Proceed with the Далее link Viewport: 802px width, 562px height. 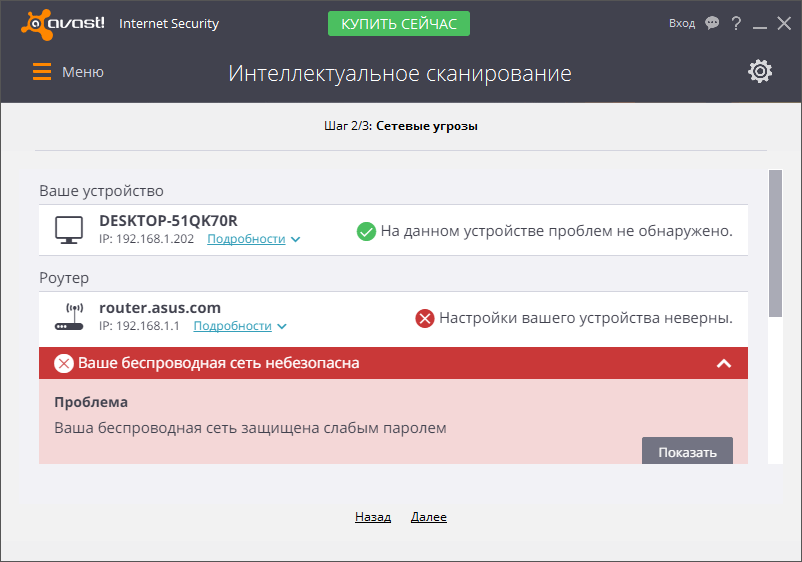coord(428,517)
